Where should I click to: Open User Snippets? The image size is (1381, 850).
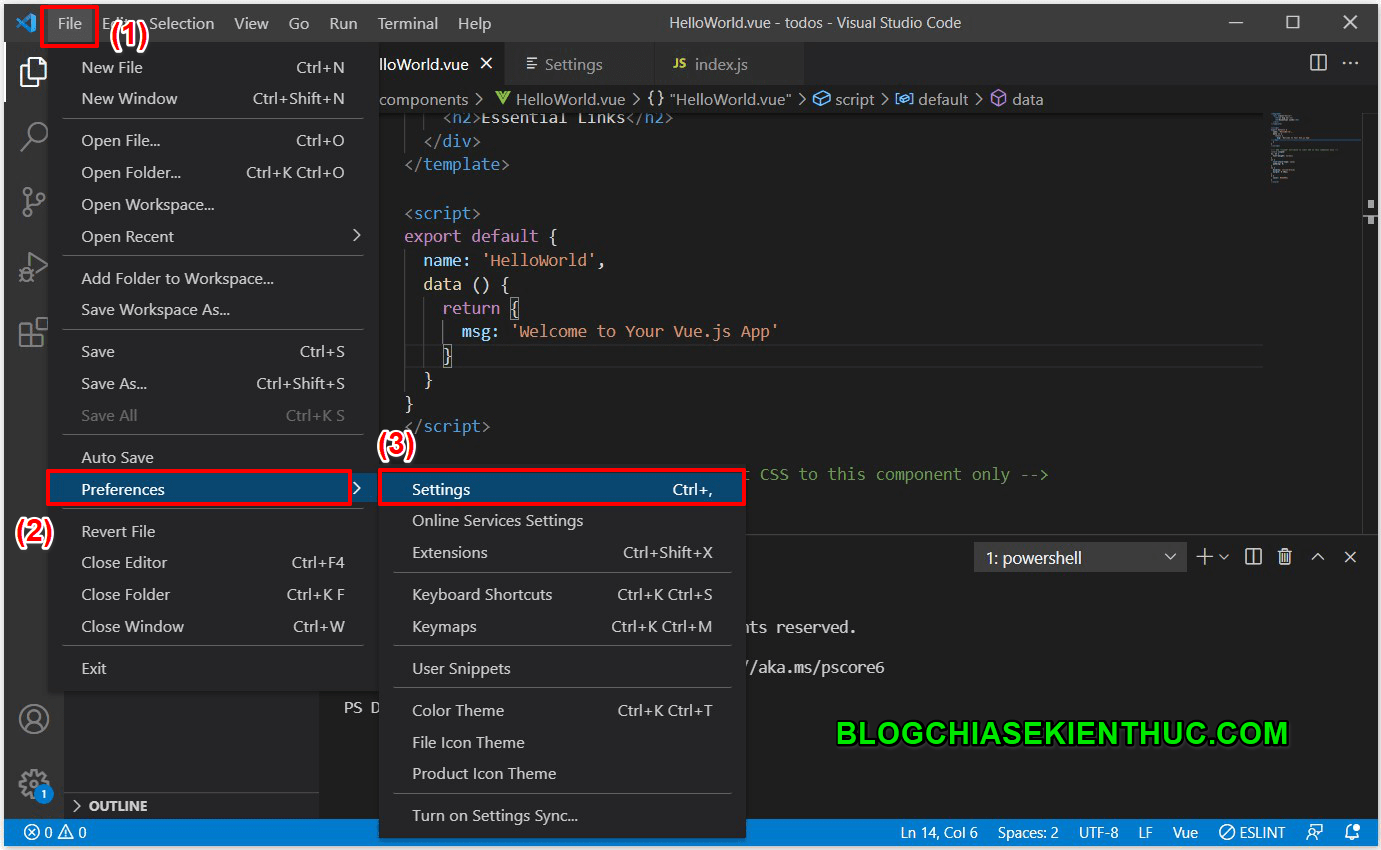point(562,668)
